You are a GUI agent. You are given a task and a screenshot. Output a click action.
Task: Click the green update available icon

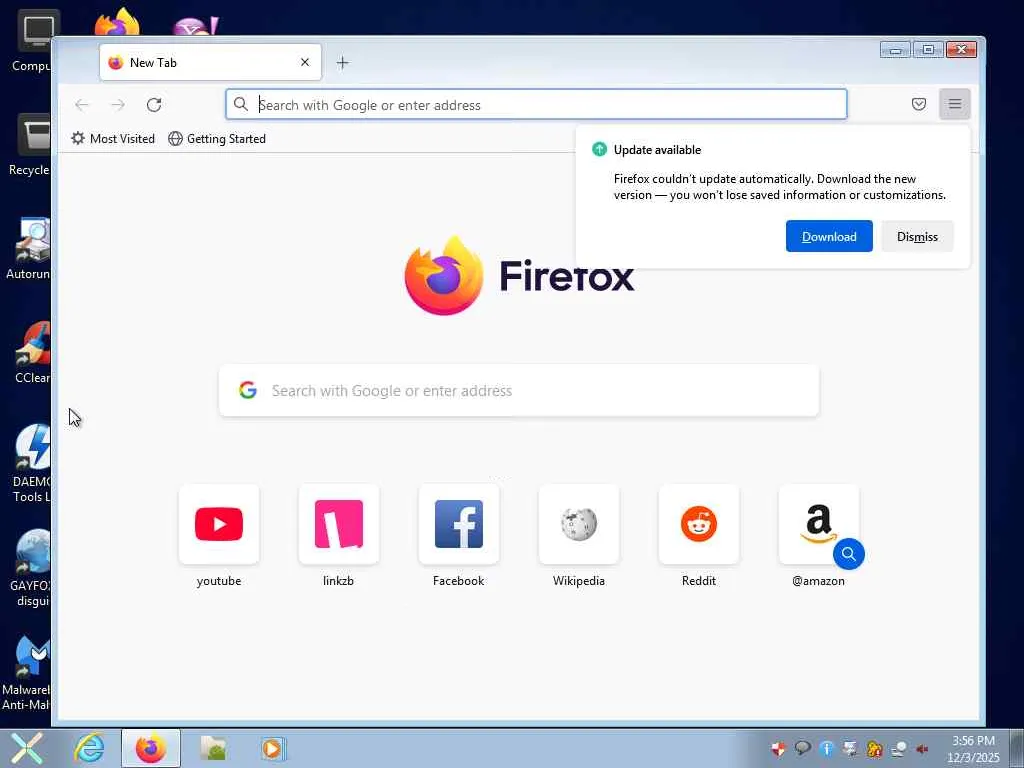599,150
